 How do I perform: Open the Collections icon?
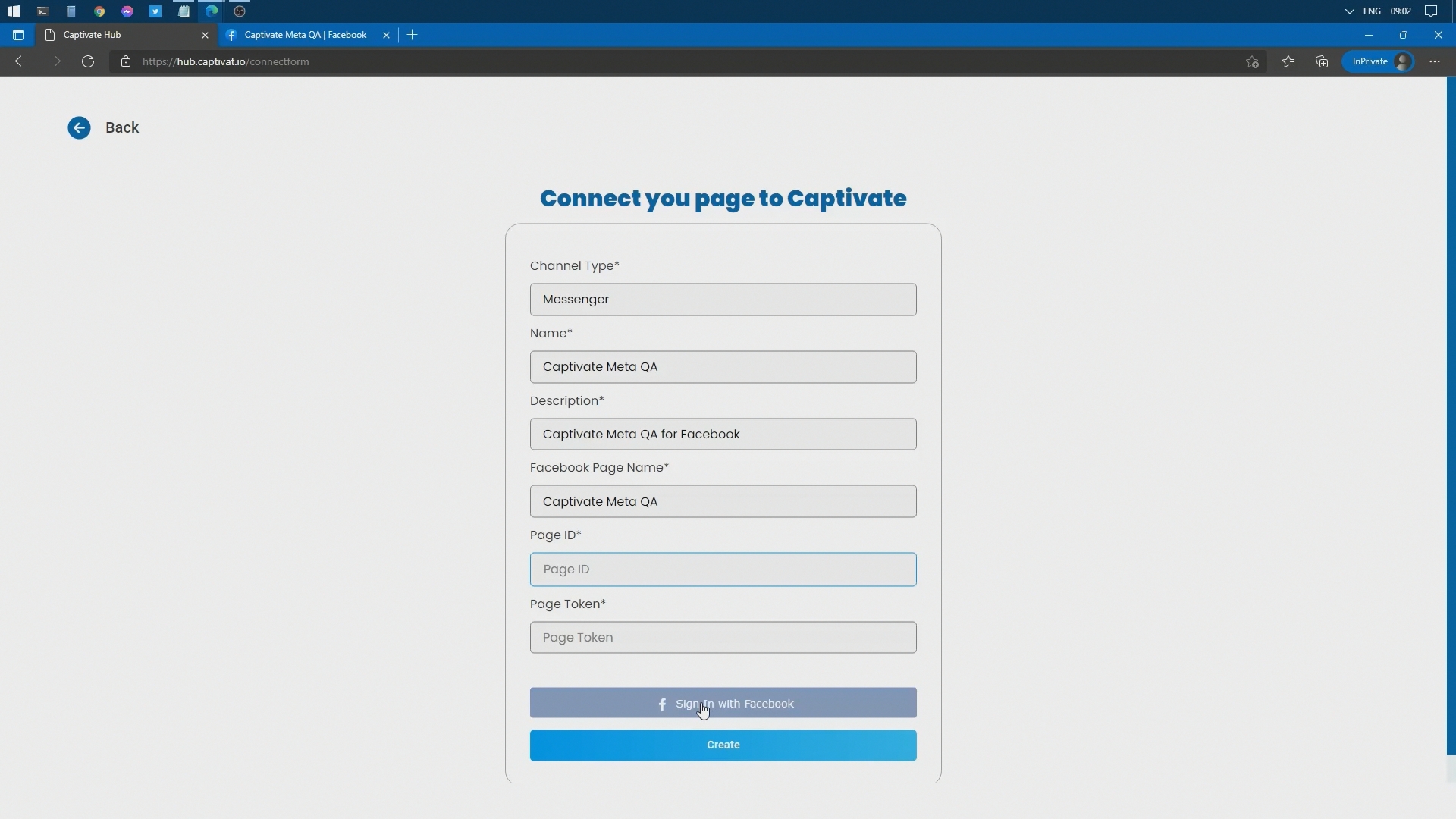click(1322, 61)
